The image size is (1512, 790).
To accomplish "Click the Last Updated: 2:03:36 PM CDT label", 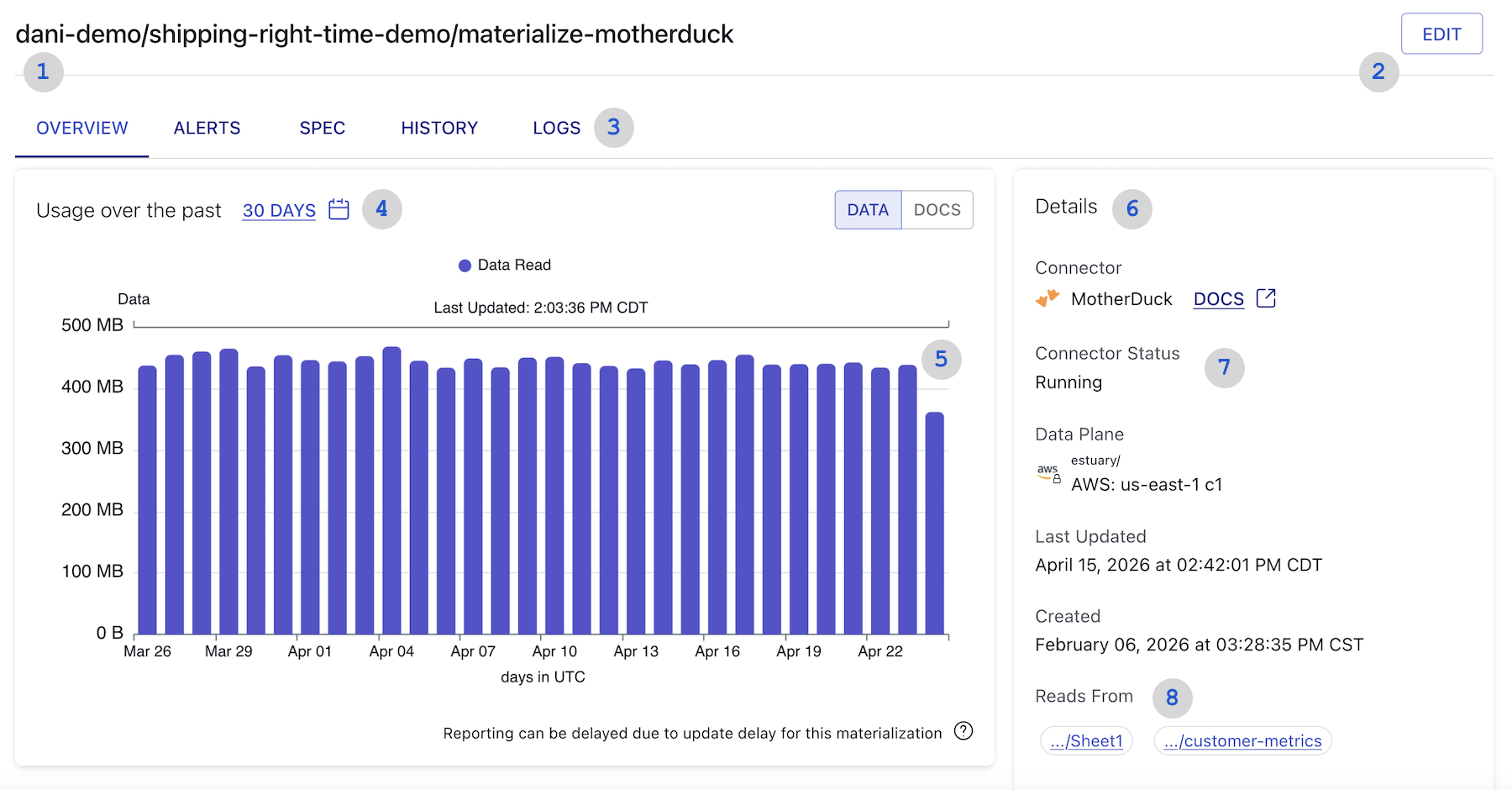I will [x=541, y=308].
